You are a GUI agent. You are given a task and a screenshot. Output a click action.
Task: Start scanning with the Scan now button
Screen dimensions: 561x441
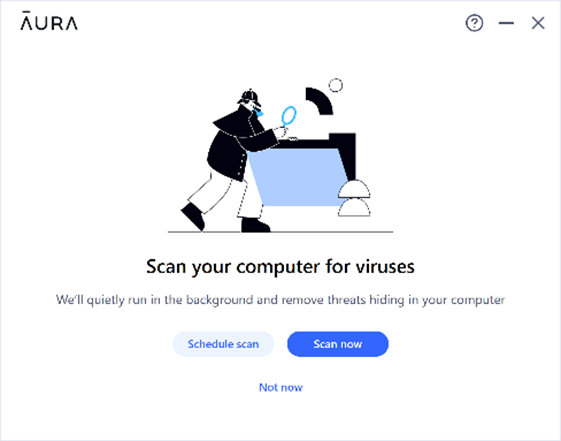tap(338, 344)
